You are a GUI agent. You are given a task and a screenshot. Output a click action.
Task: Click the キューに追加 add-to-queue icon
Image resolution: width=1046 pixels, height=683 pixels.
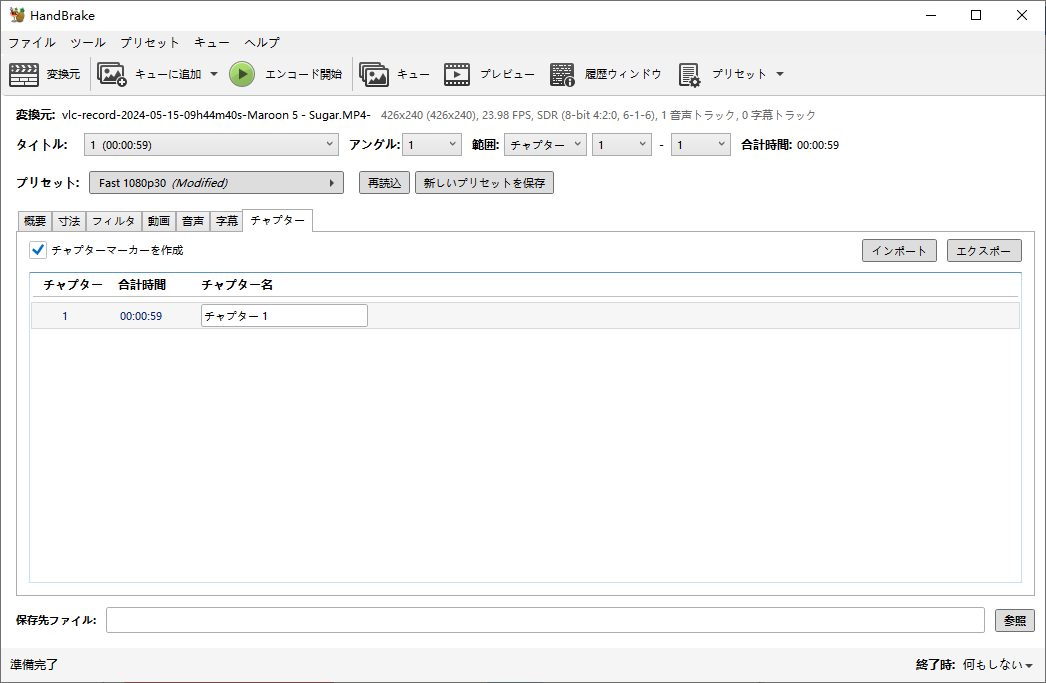tap(112, 74)
